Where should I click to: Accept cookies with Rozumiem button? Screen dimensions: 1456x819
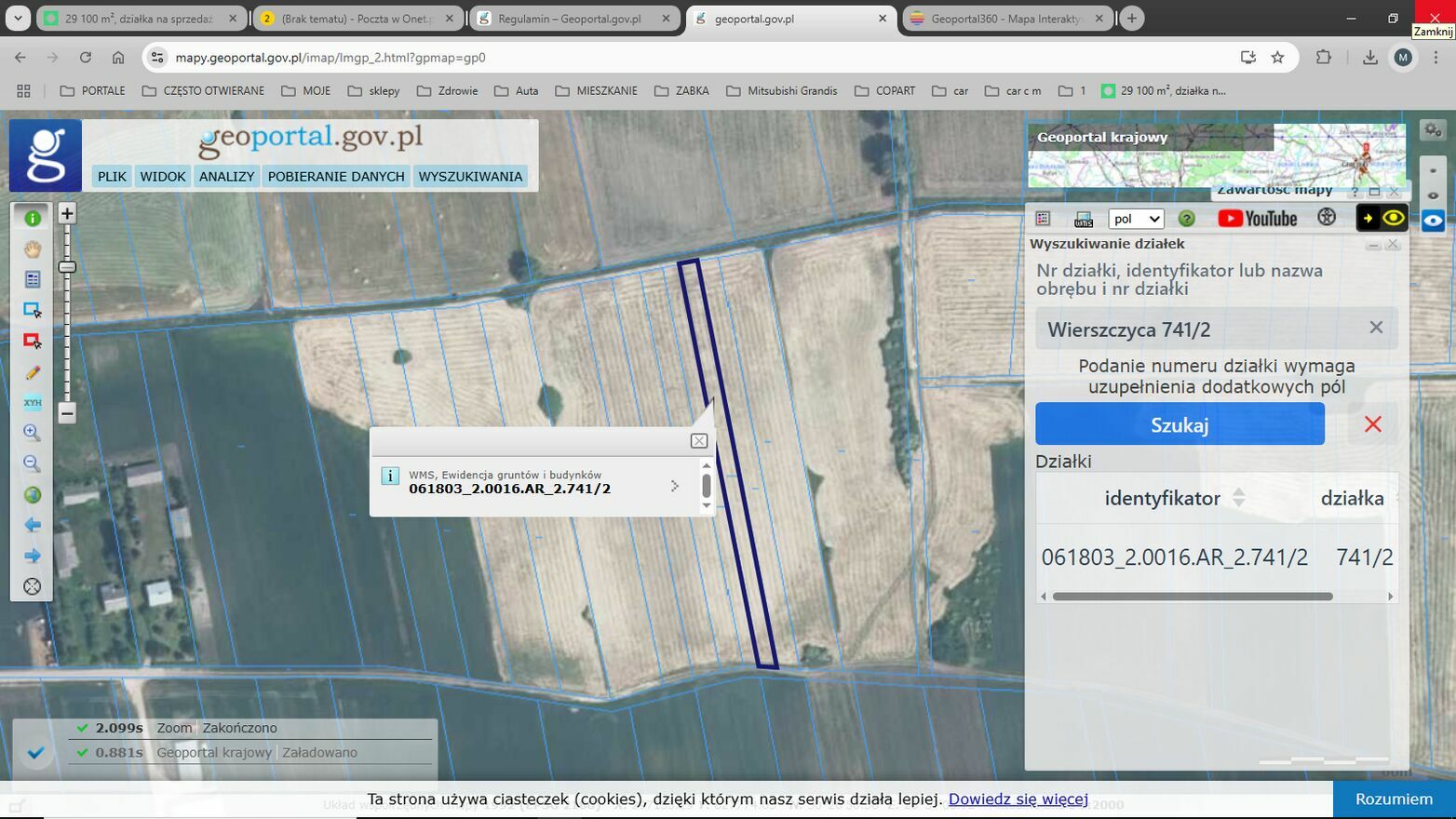tap(1394, 799)
